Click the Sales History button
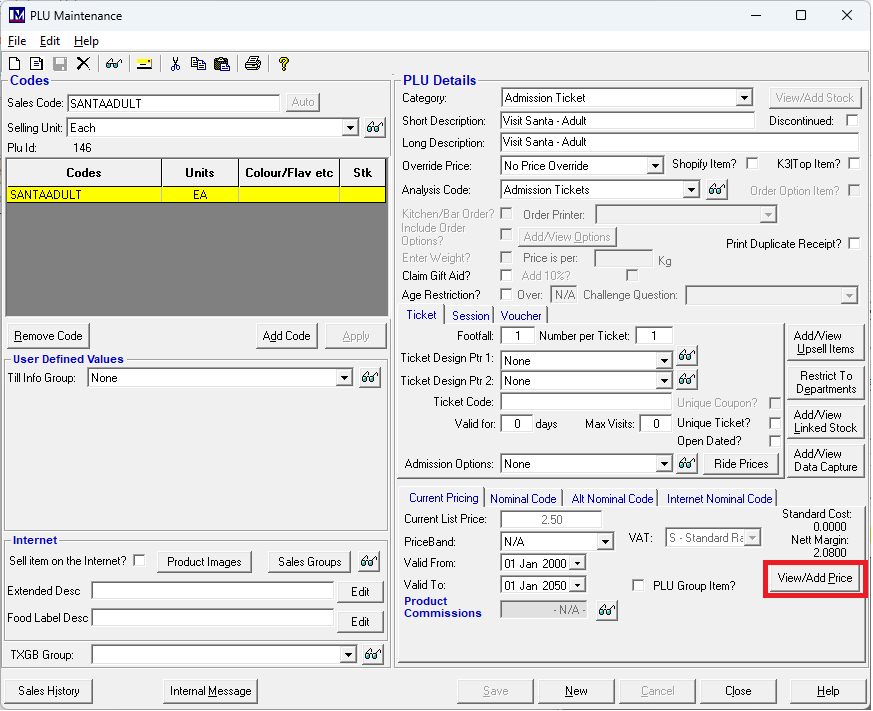Image resolution: width=873 pixels, height=711 pixels. click(x=49, y=691)
